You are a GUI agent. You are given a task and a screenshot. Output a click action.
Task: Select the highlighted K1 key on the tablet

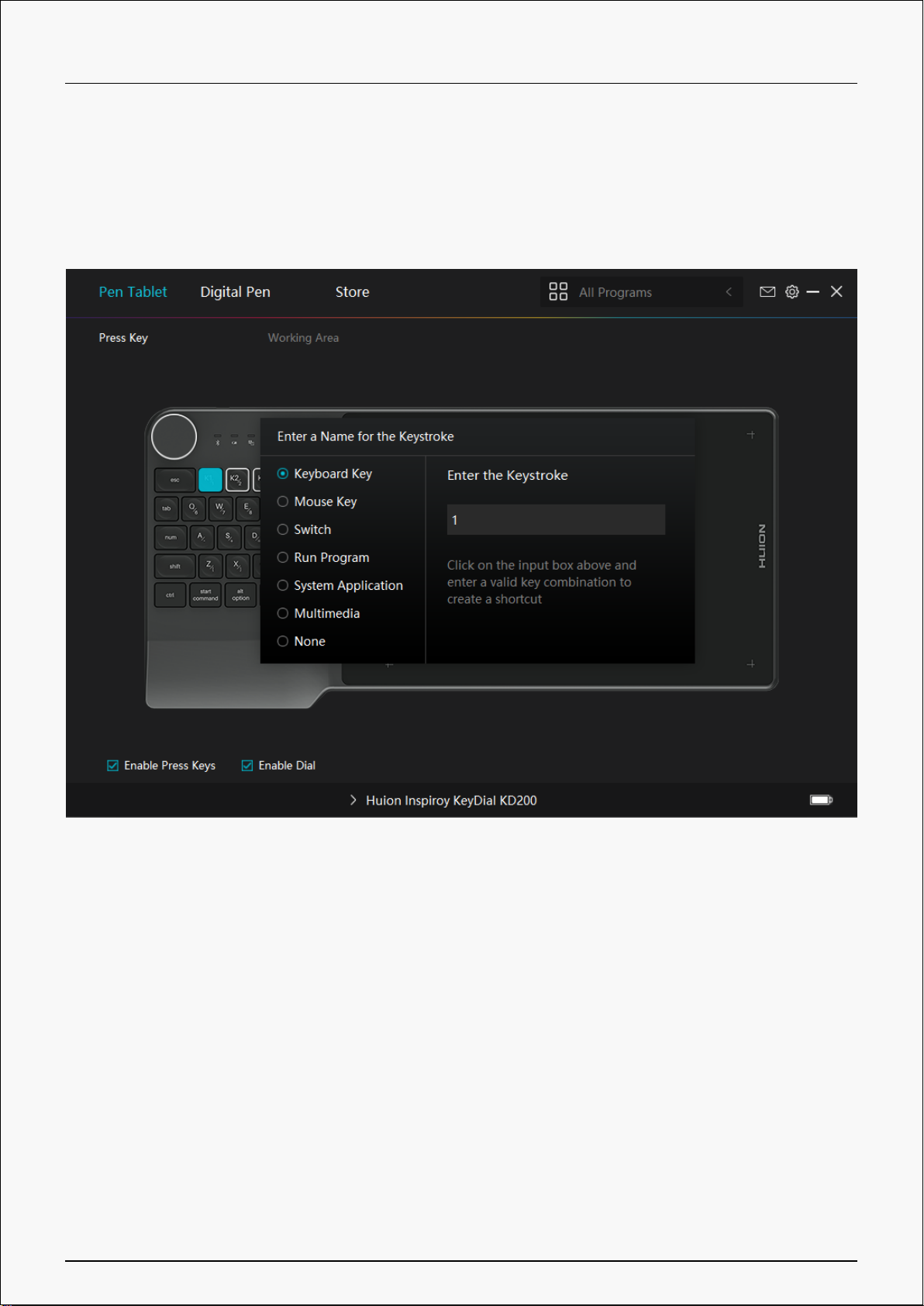pos(210,480)
